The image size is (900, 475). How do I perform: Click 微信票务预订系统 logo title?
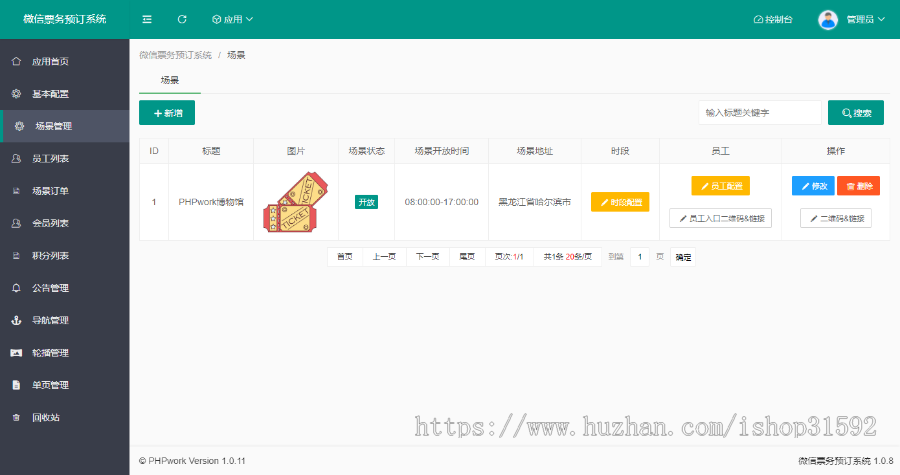tap(65, 19)
